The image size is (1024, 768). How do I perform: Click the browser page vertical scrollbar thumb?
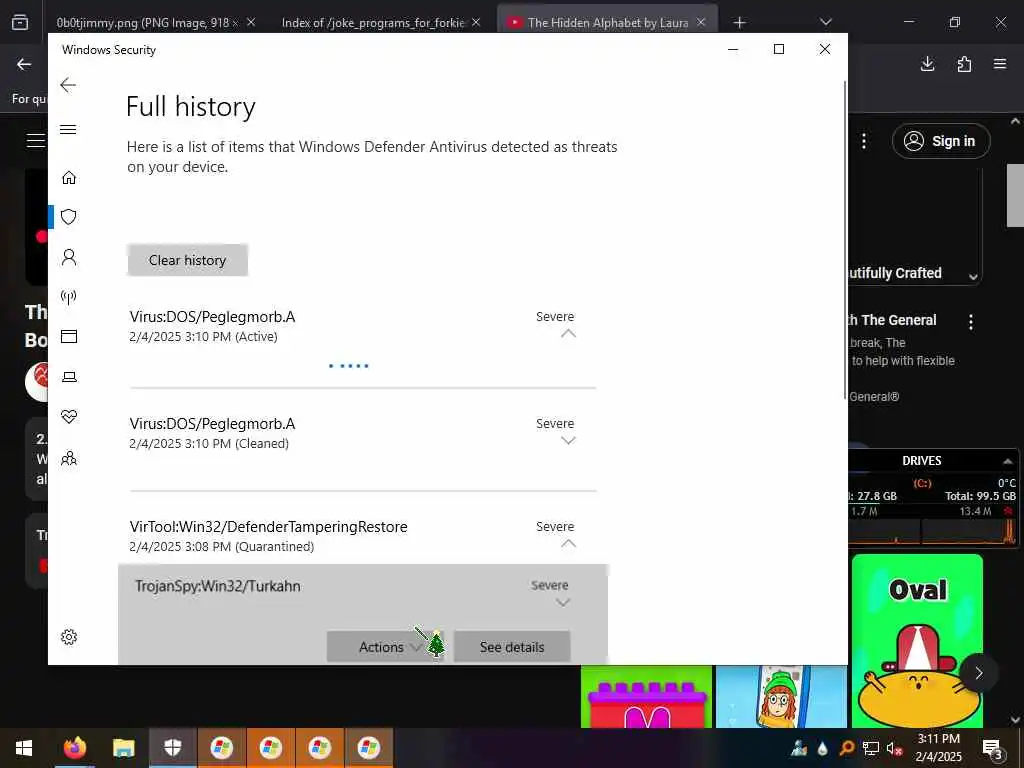tap(1015, 194)
